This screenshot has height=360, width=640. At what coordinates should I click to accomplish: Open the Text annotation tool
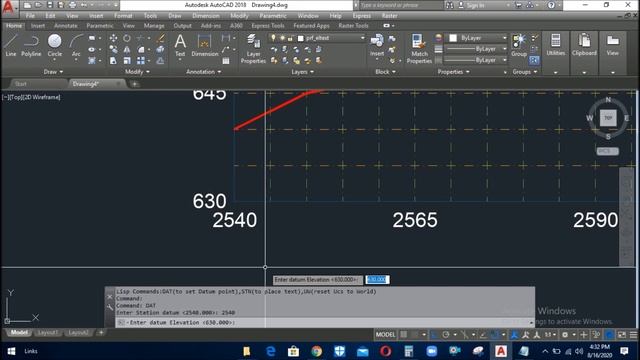click(x=180, y=45)
